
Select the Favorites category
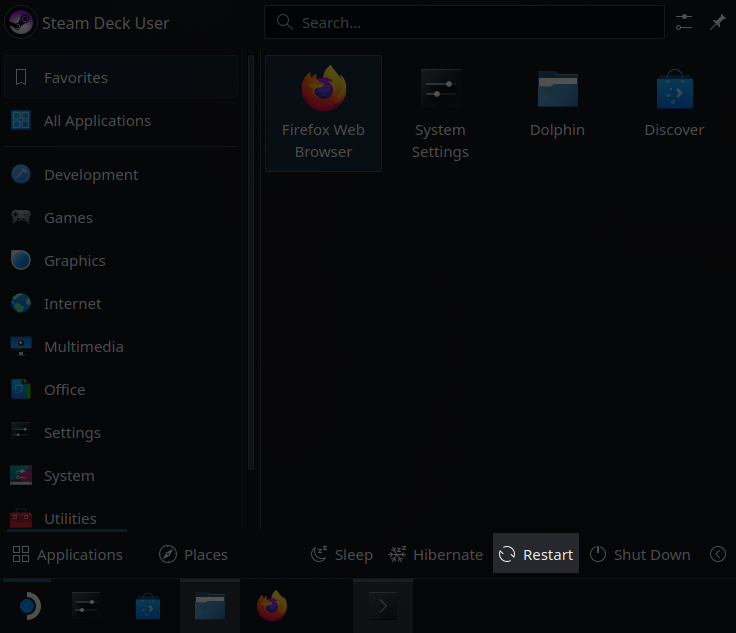(120, 78)
